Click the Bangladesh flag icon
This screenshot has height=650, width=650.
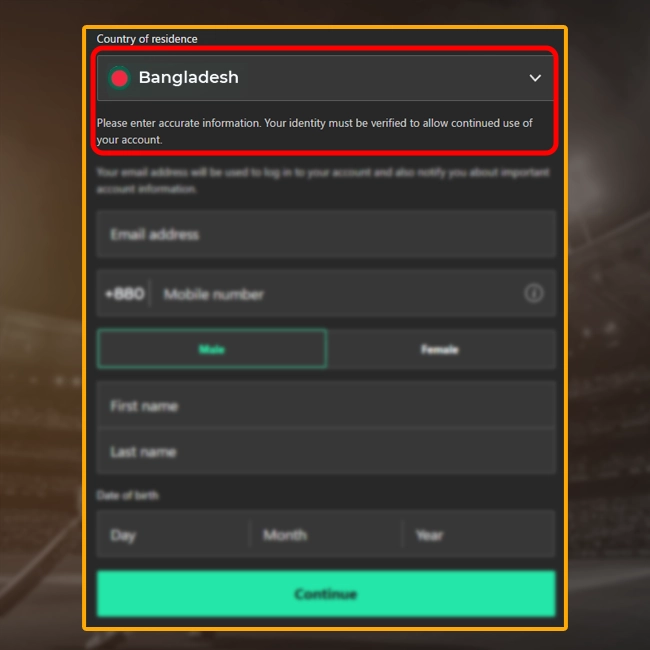click(x=119, y=78)
